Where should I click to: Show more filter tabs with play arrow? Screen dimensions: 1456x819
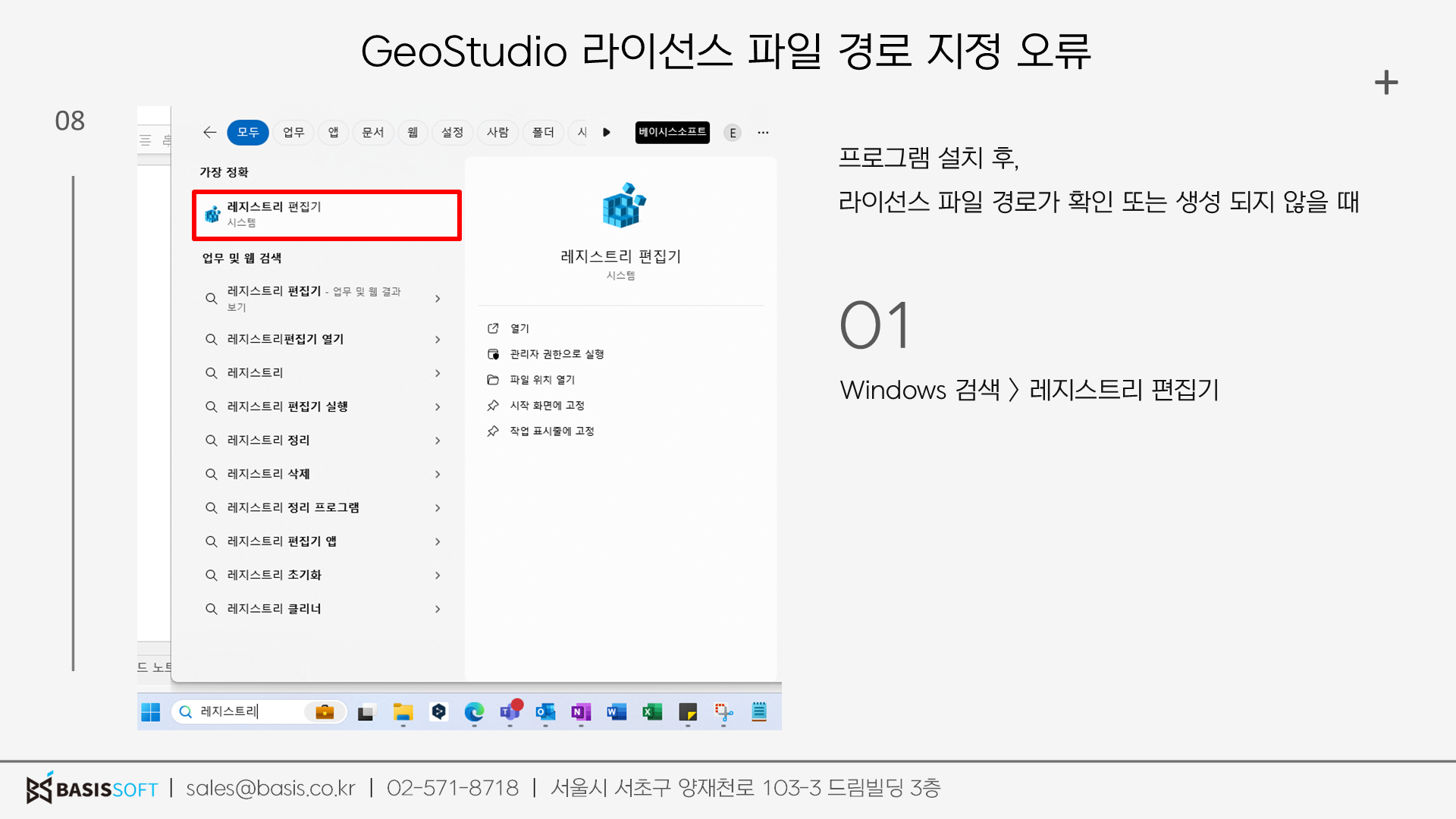607,132
